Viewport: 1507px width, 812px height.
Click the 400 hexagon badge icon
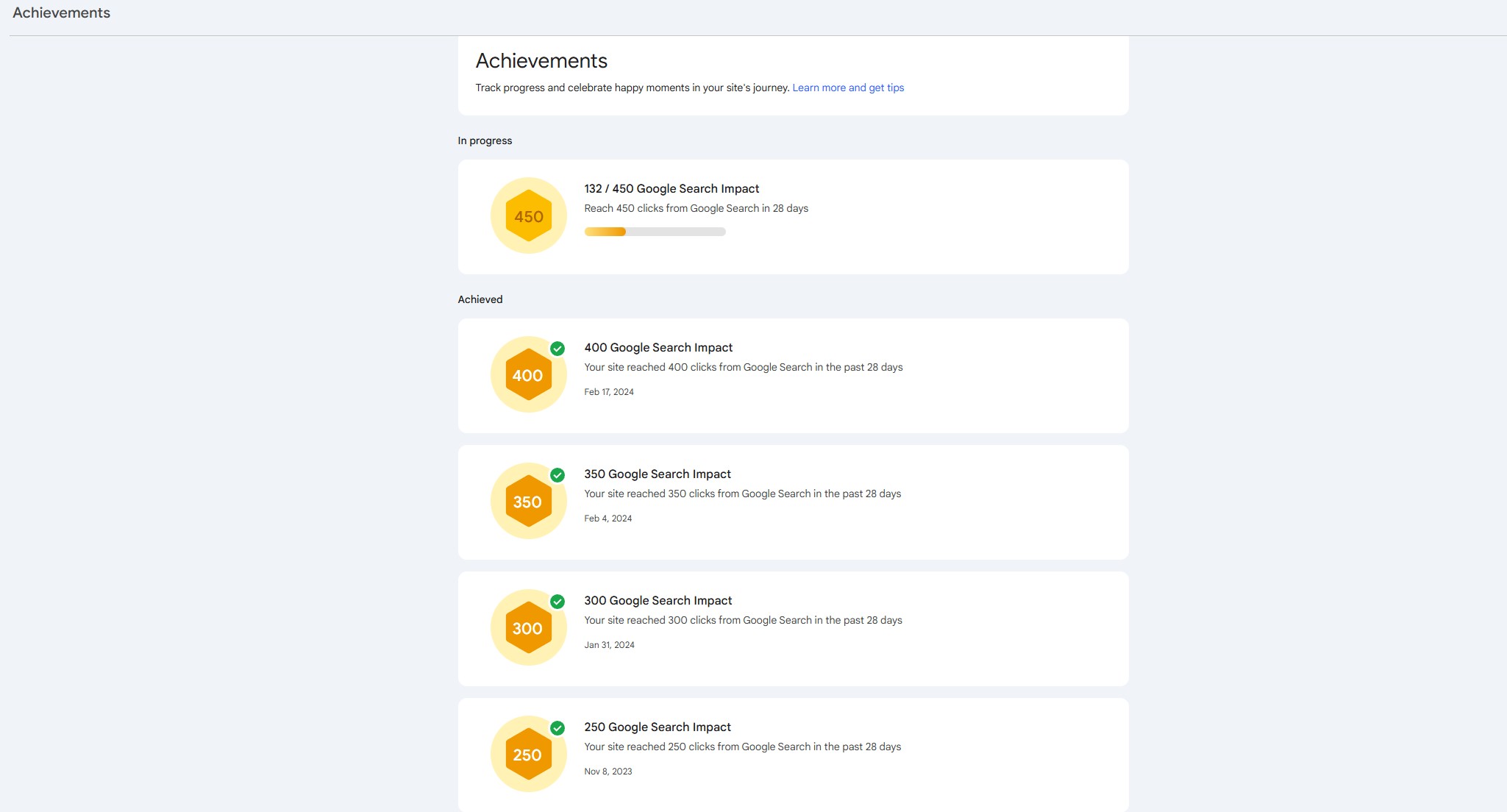coord(528,375)
